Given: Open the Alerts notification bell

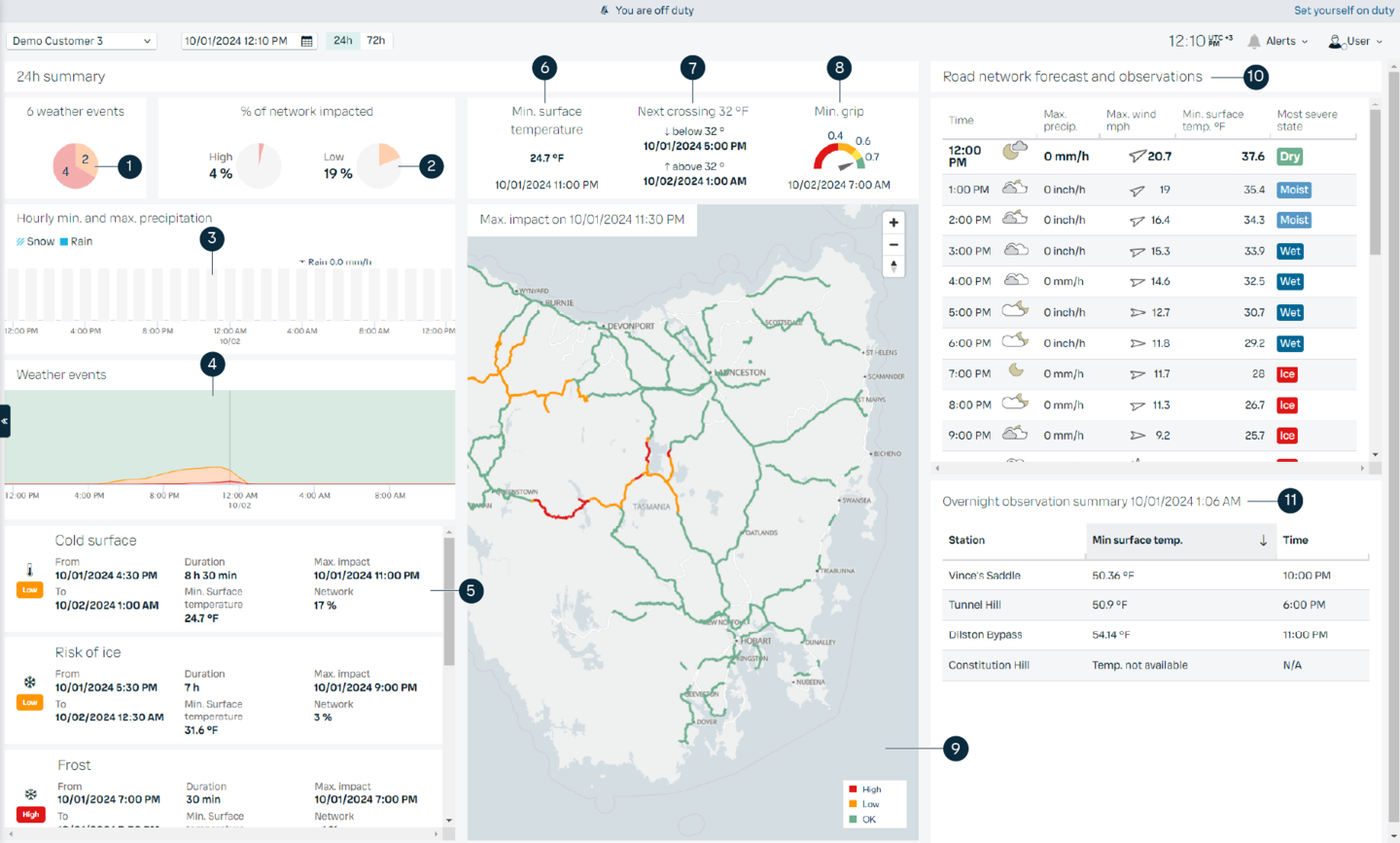Looking at the screenshot, I should pyautogui.click(x=1255, y=40).
